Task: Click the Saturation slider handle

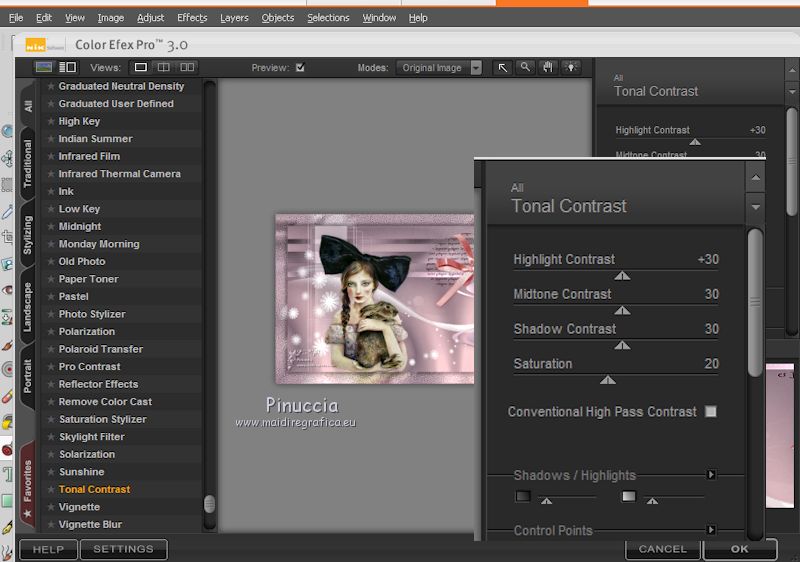Action: click(608, 380)
